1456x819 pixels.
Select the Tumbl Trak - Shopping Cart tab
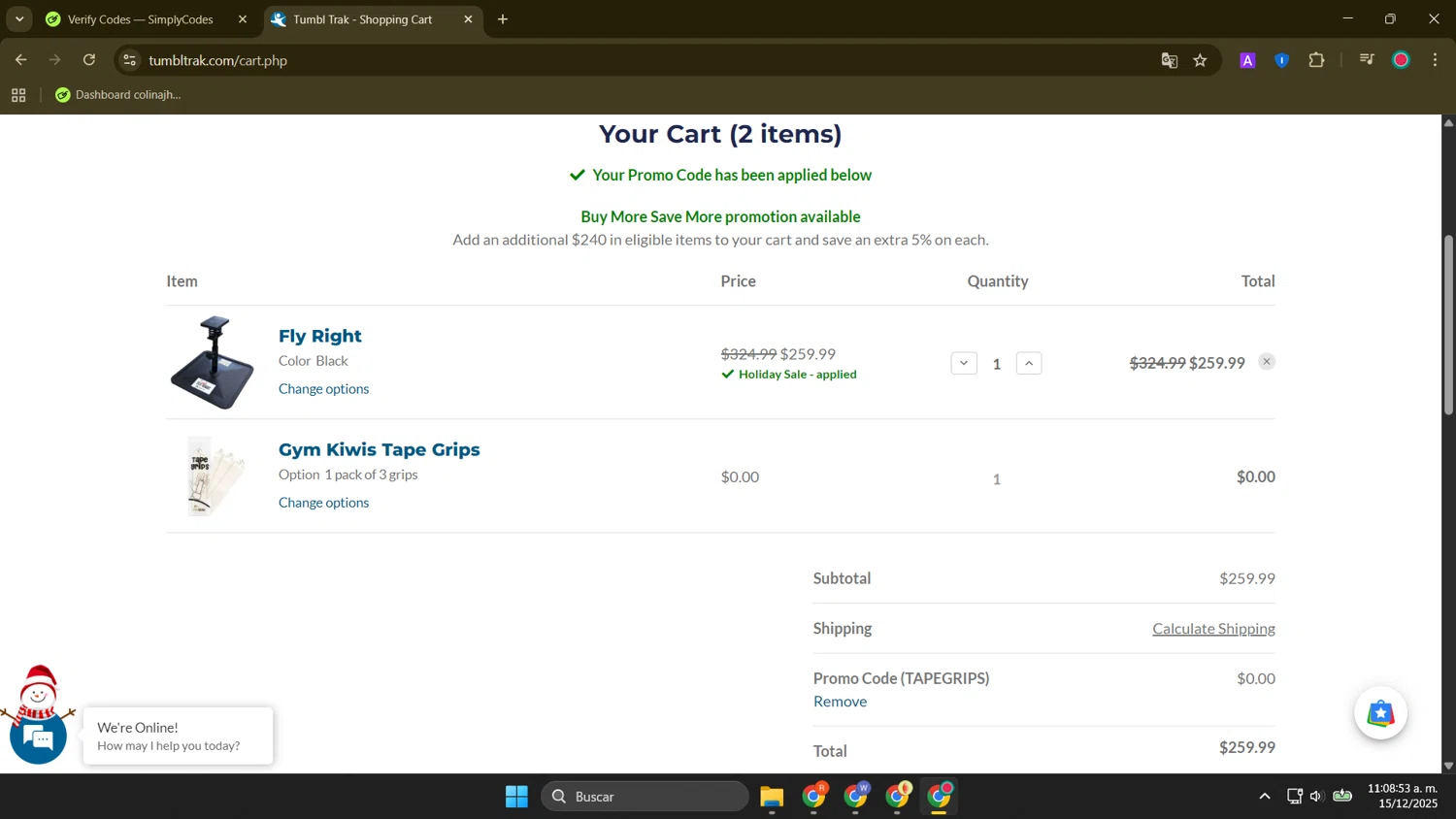362,19
